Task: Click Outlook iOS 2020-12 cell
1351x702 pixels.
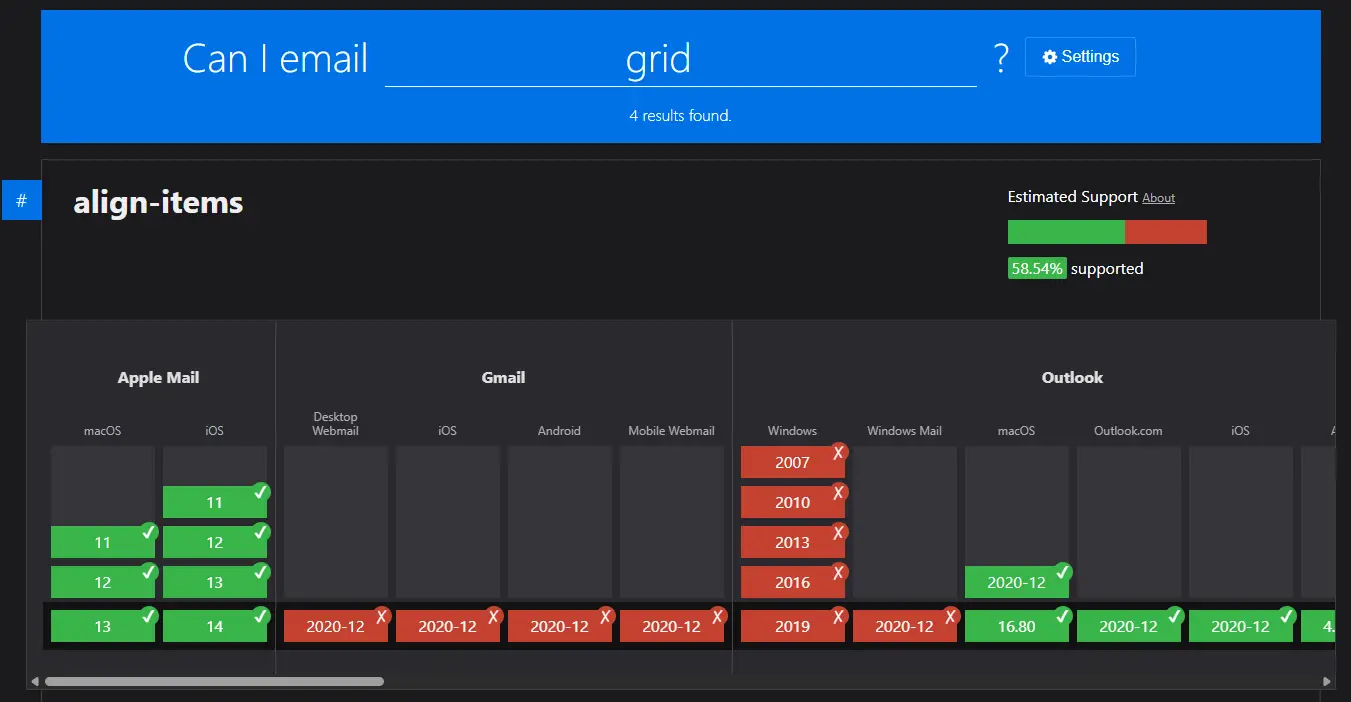Action: click(x=1241, y=626)
